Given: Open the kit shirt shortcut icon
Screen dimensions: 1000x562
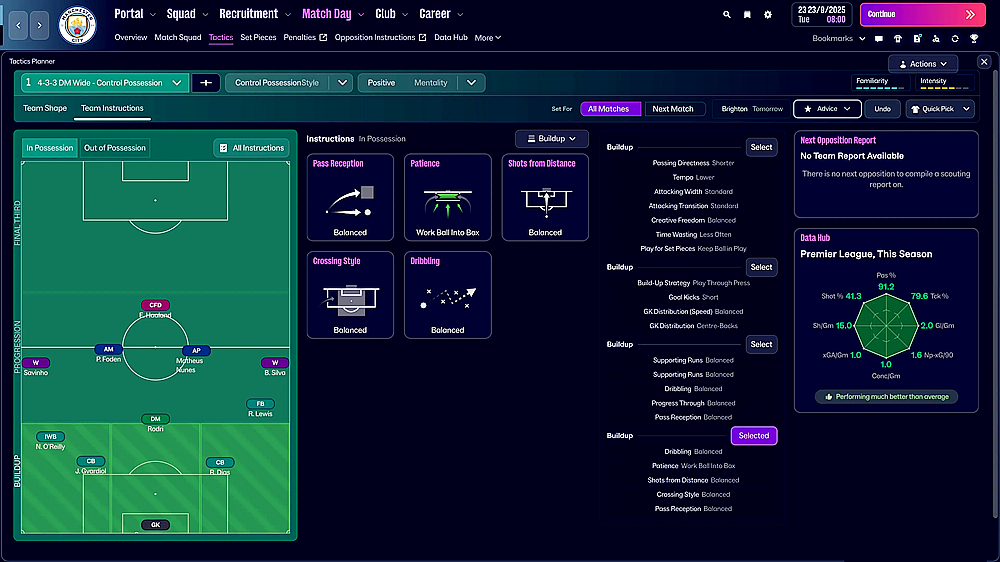Looking at the screenshot, I should coord(897,39).
